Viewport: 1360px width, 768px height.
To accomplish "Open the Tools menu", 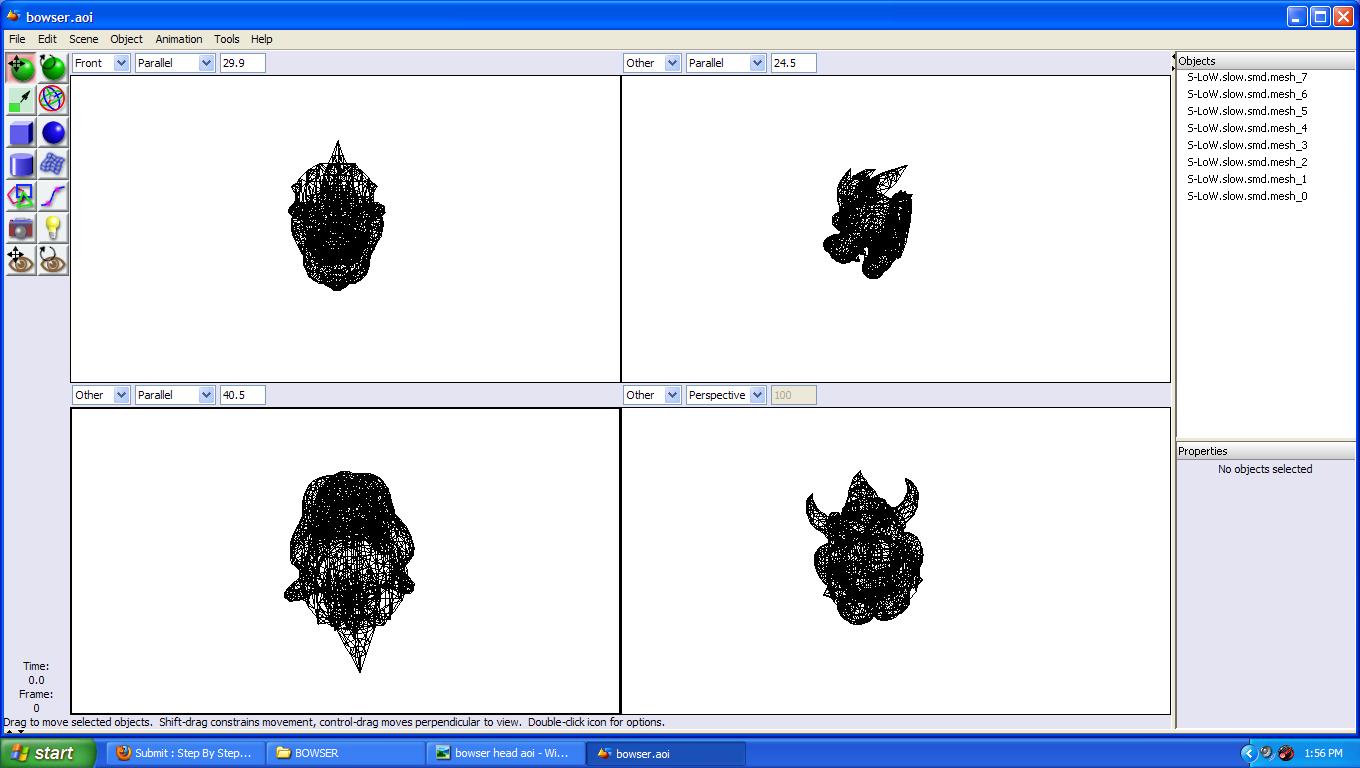I will pyautogui.click(x=227, y=39).
